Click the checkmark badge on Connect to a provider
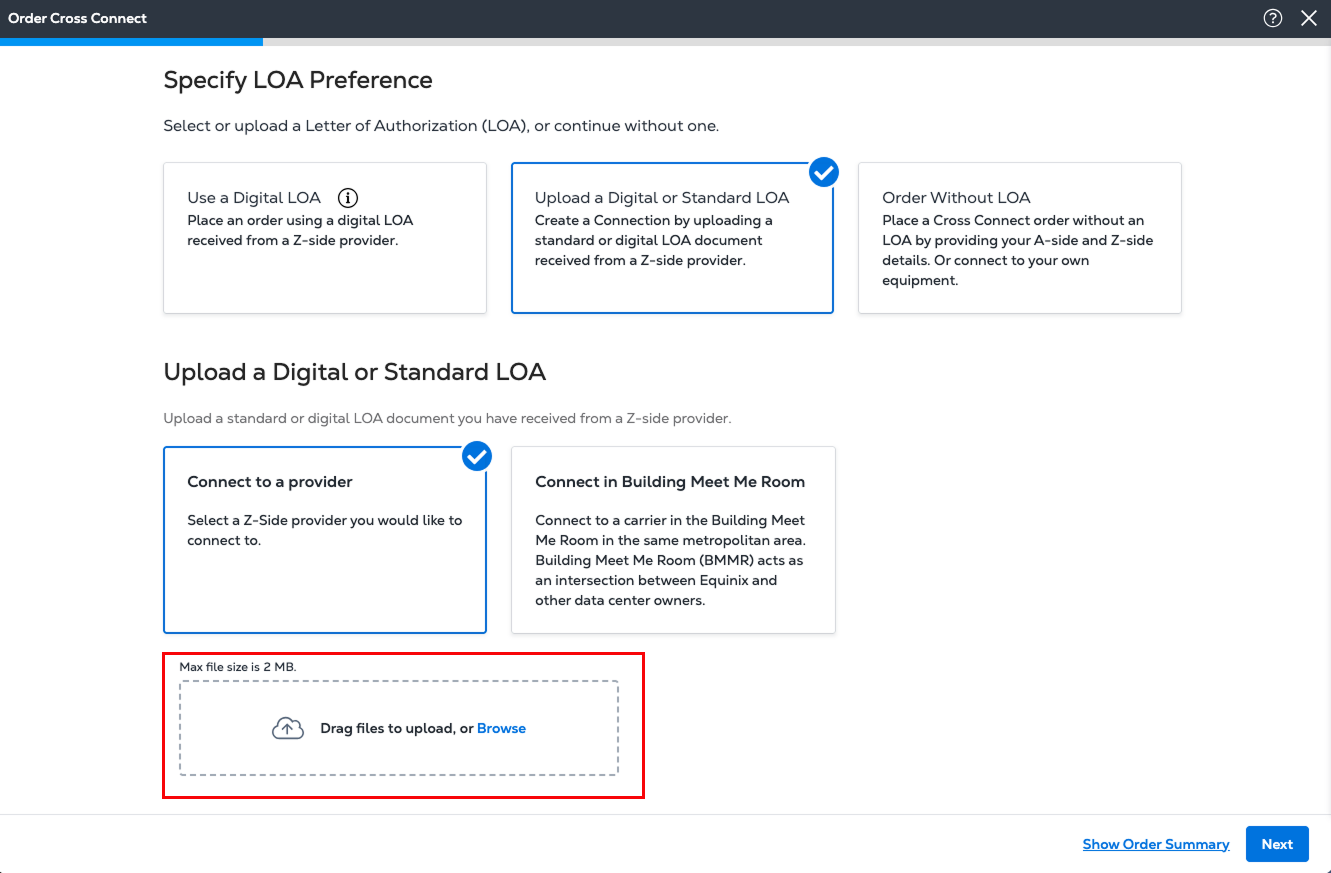 (477, 456)
